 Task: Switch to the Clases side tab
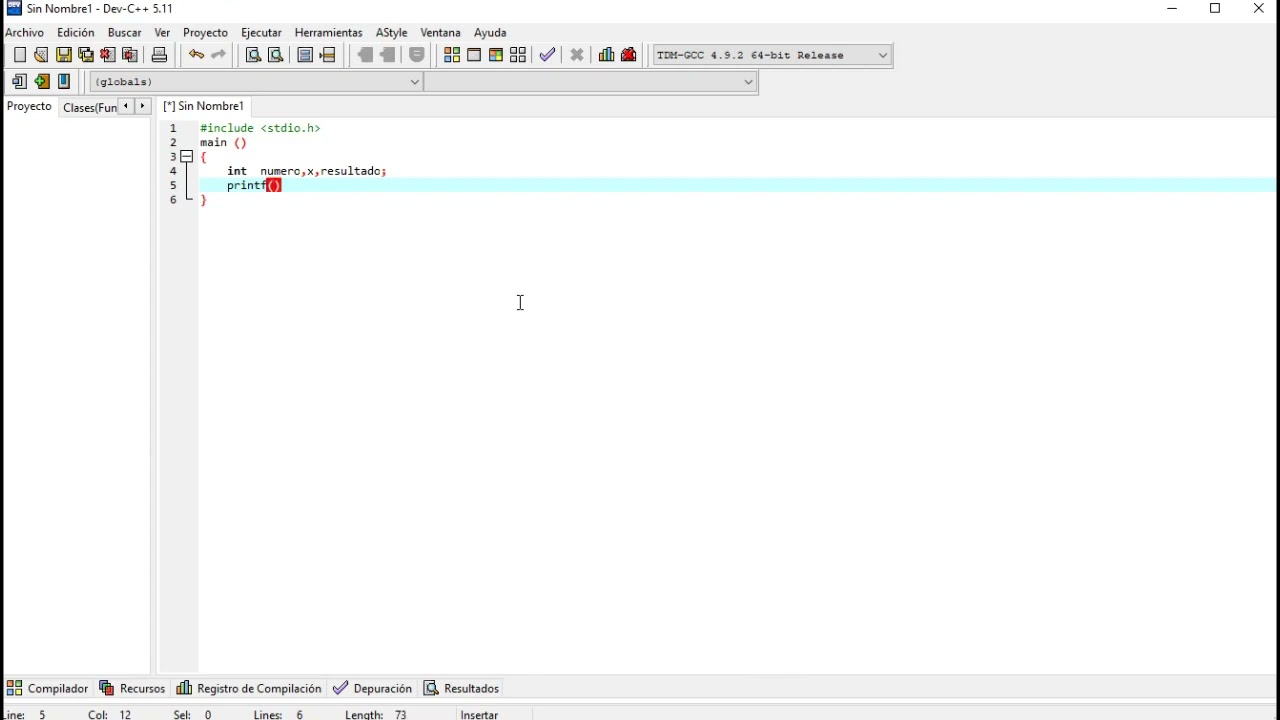pyautogui.click(x=89, y=107)
